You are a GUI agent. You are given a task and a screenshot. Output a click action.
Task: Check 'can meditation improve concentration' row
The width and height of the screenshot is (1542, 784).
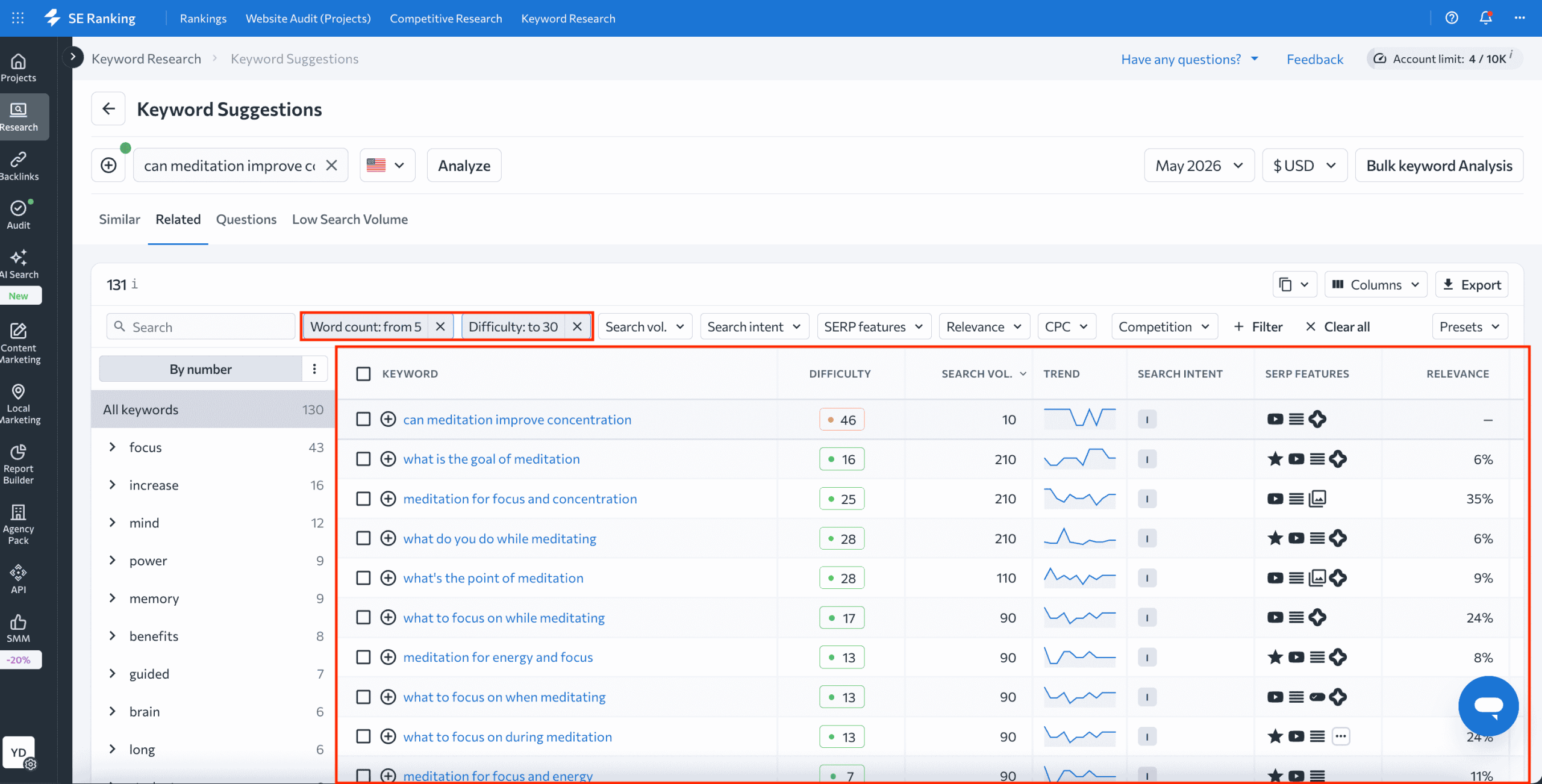pyautogui.click(x=363, y=419)
